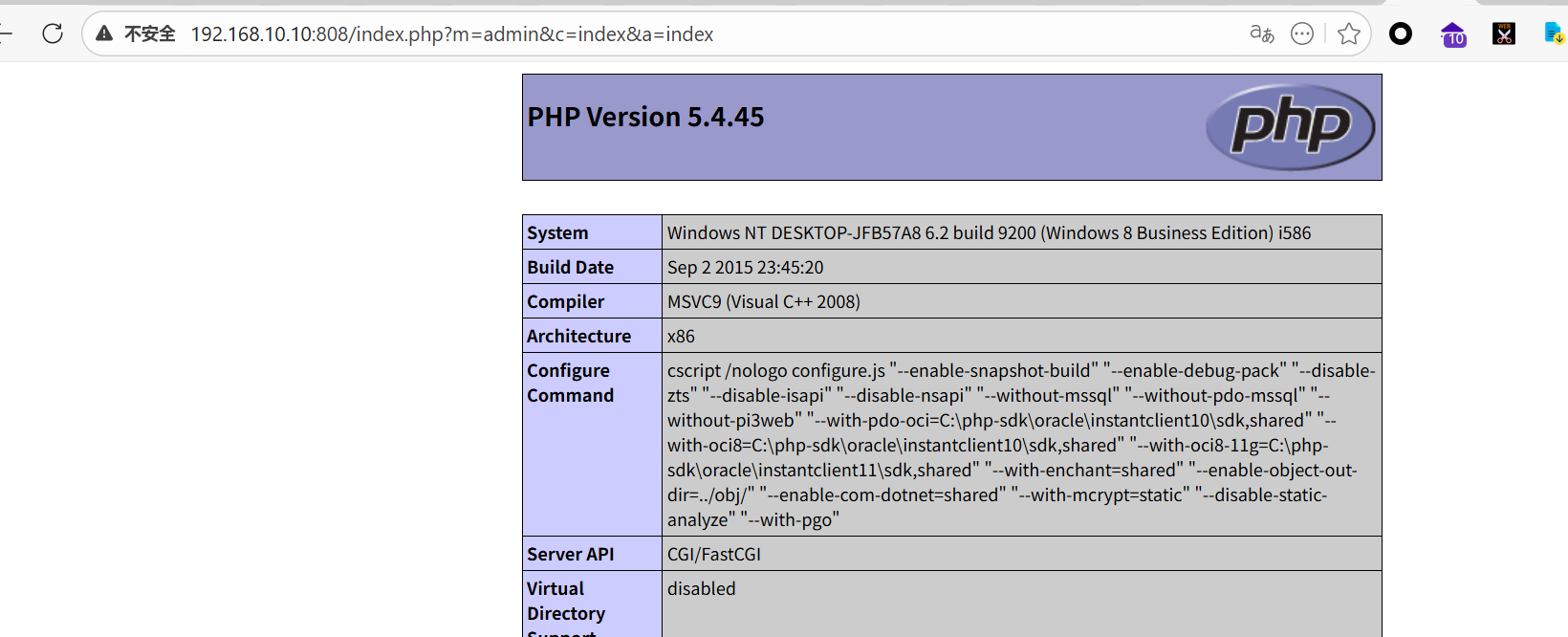Select the 'PHP Version 5.4.45' heading
Viewport: 1568px width, 637px height.
coord(646,117)
